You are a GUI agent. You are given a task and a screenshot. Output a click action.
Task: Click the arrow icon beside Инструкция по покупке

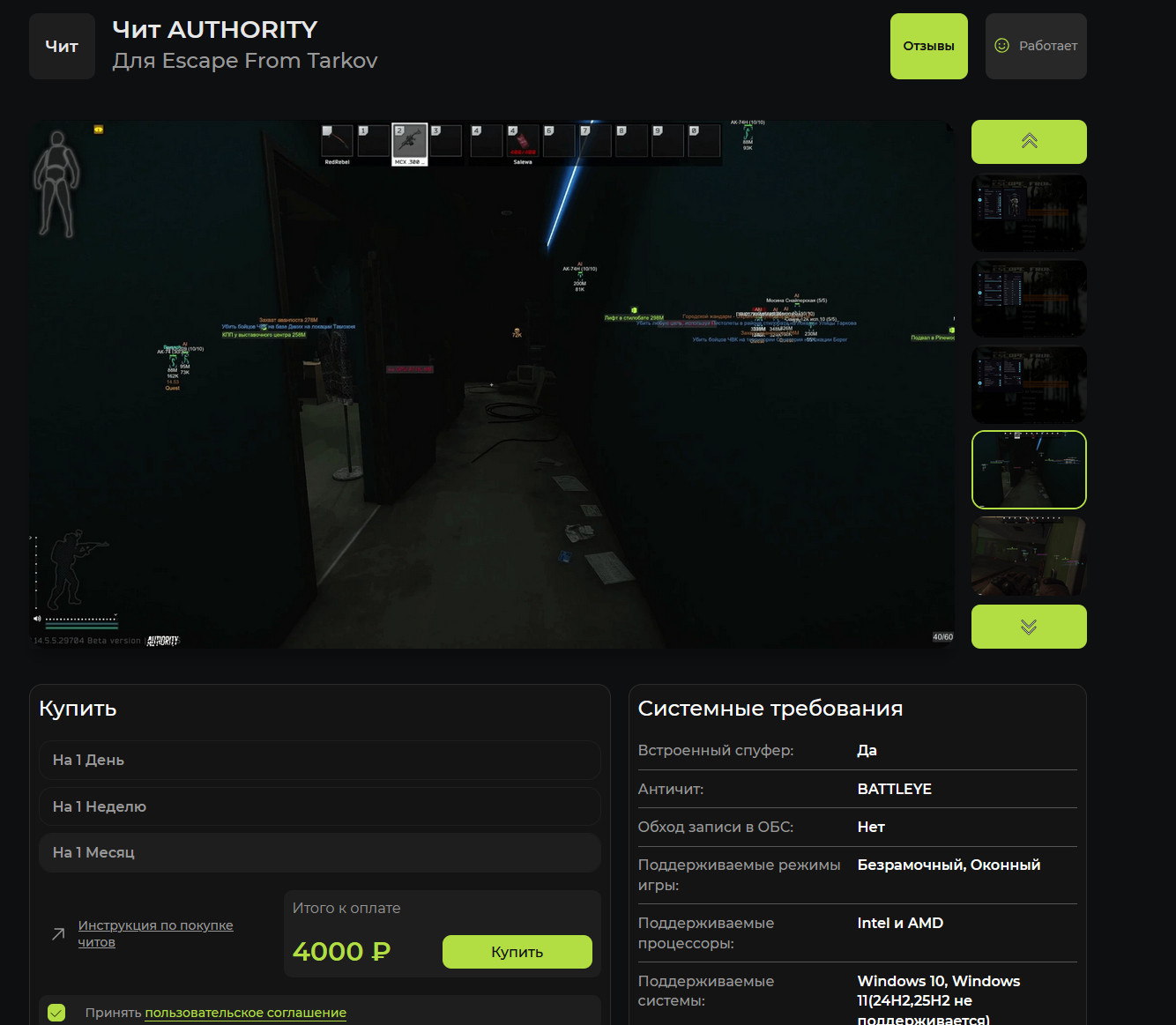(58, 934)
